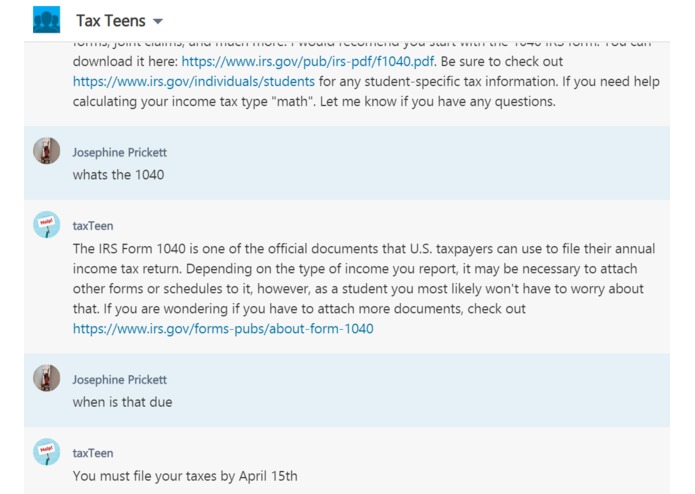
Task: Select the Tax Teens chat title
Action: pos(111,21)
